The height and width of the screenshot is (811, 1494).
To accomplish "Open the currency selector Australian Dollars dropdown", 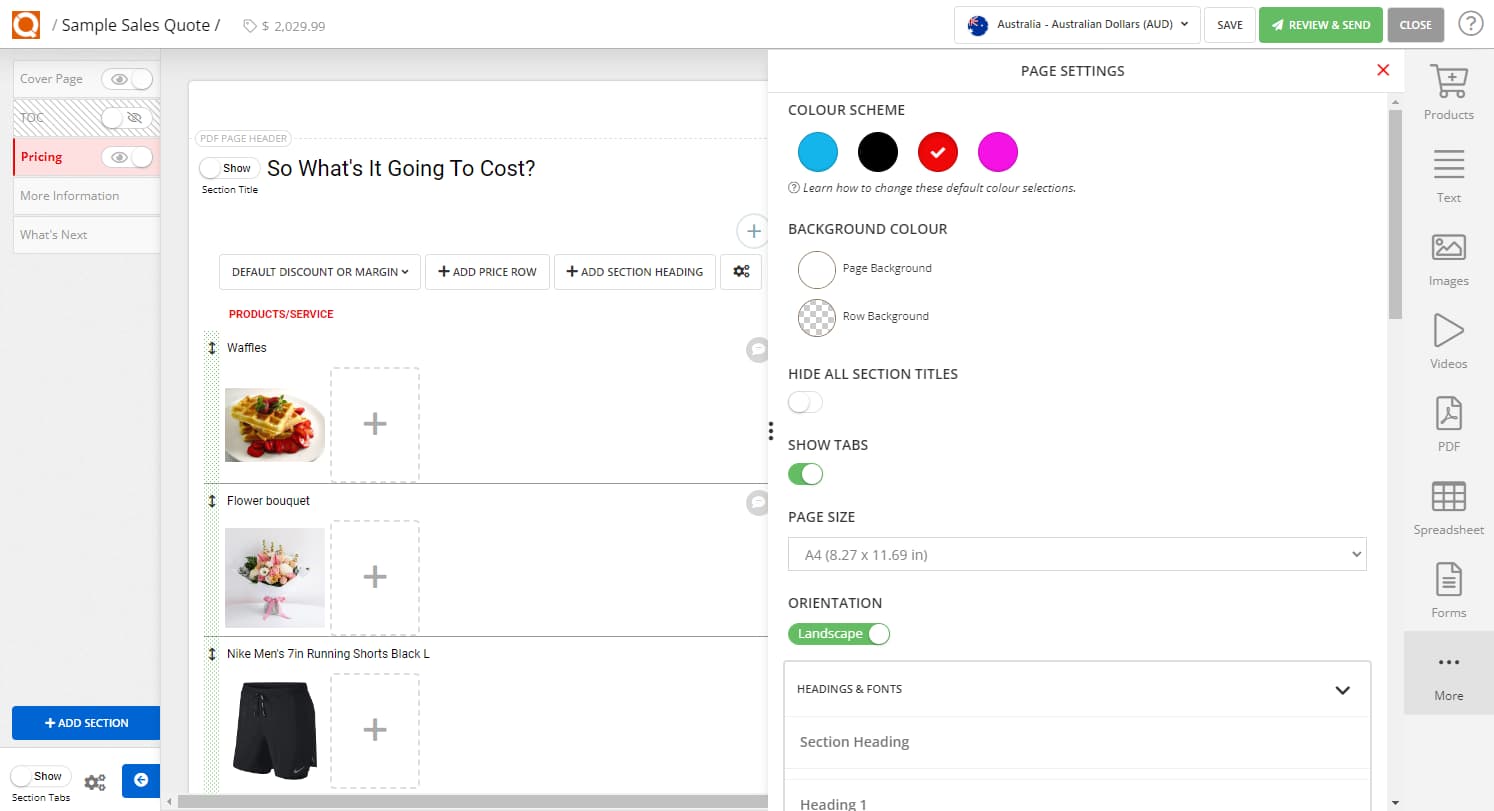I will (1076, 24).
